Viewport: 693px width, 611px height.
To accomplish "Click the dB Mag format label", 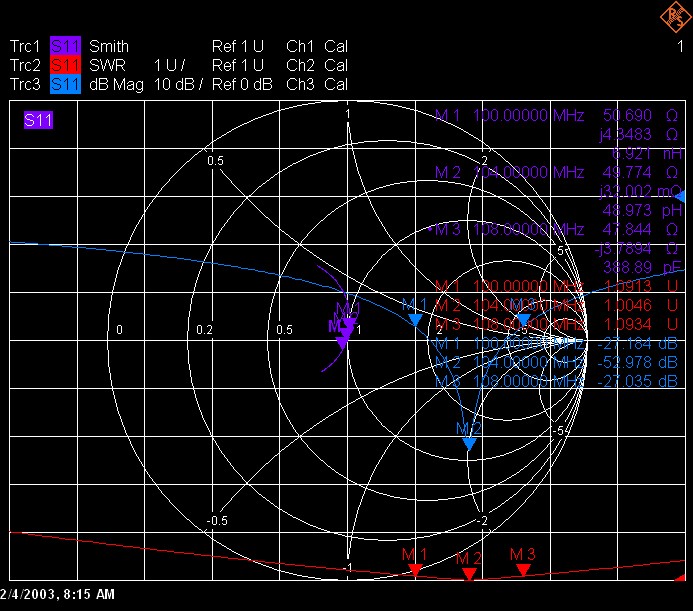I will pyautogui.click(x=117, y=84).
